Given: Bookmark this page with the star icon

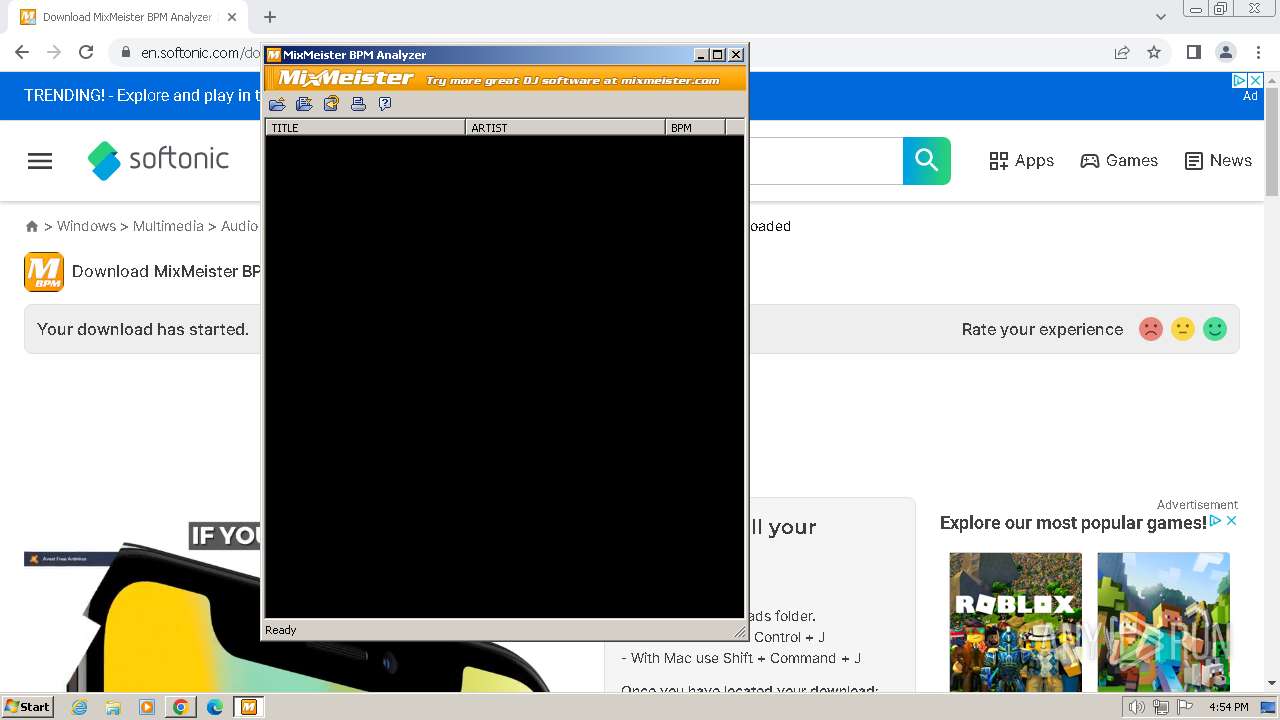Looking at the screenshot, I should coord(1154,52).
